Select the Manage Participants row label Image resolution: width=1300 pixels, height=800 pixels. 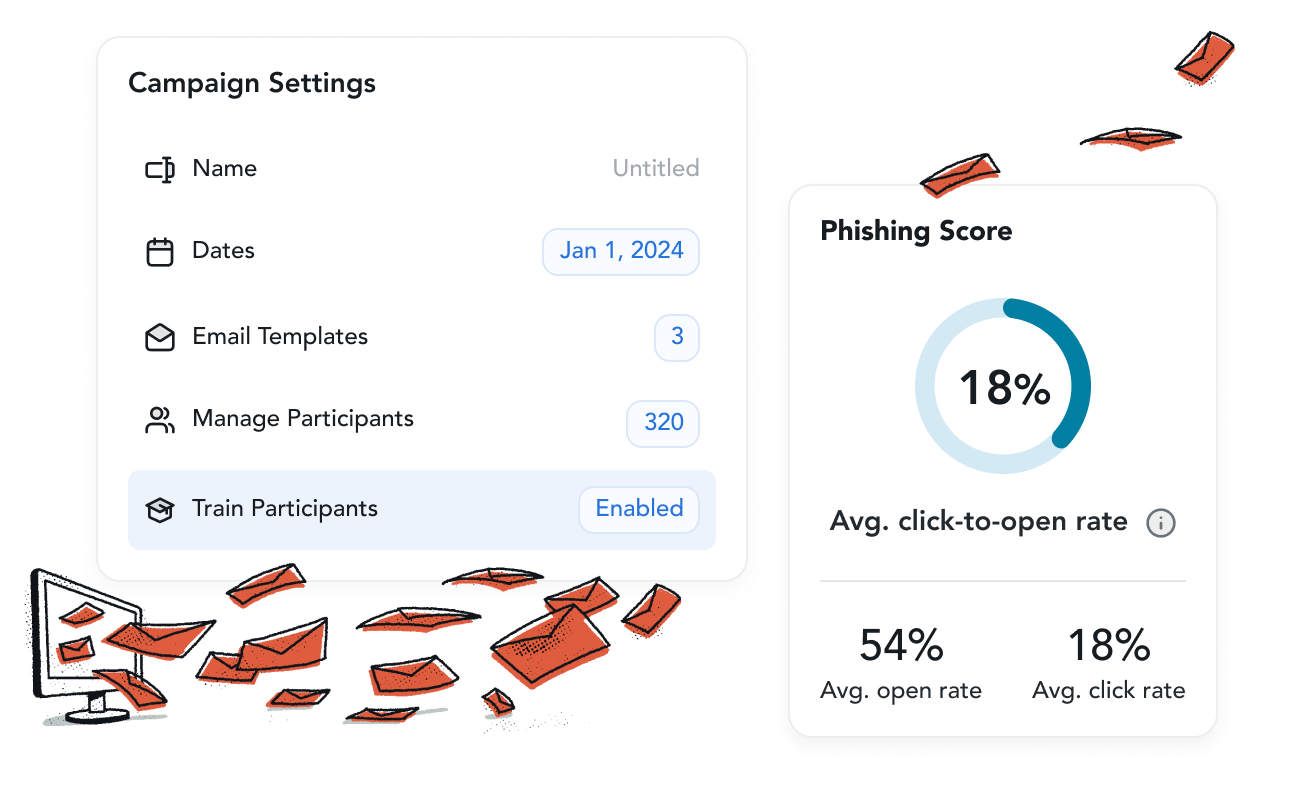click(x=303, y=419)
